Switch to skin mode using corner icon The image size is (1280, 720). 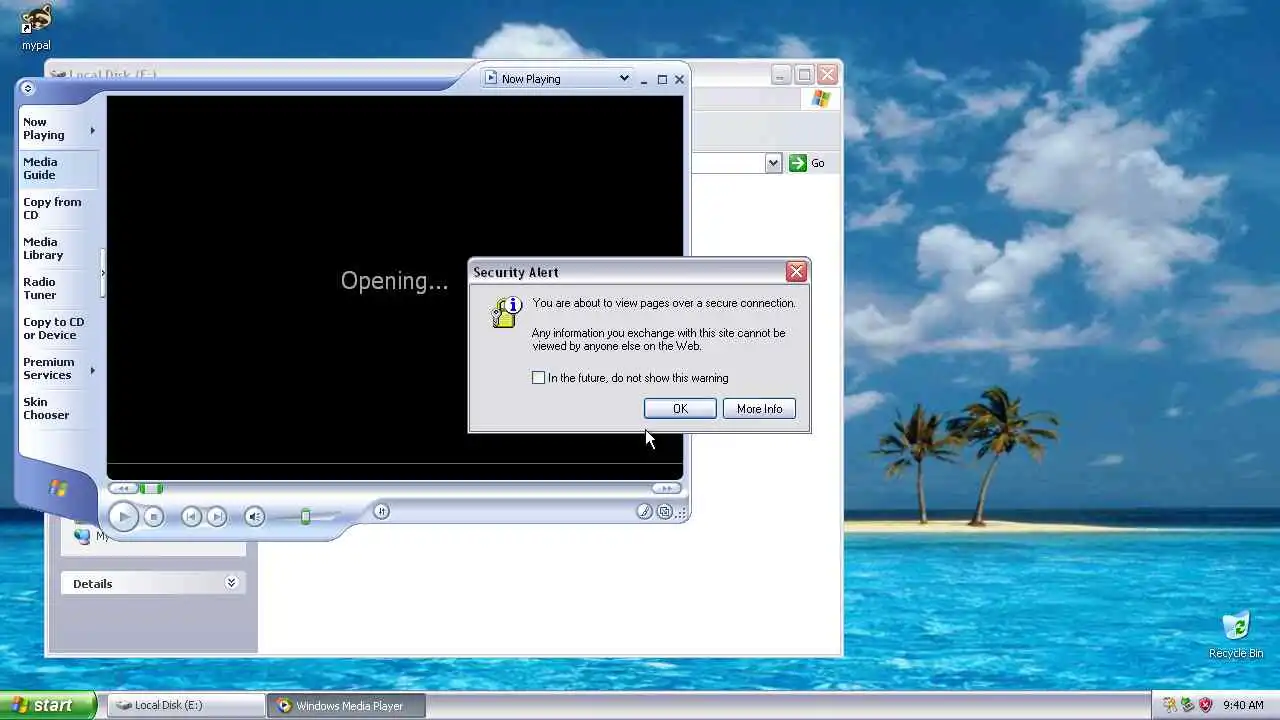664,511
